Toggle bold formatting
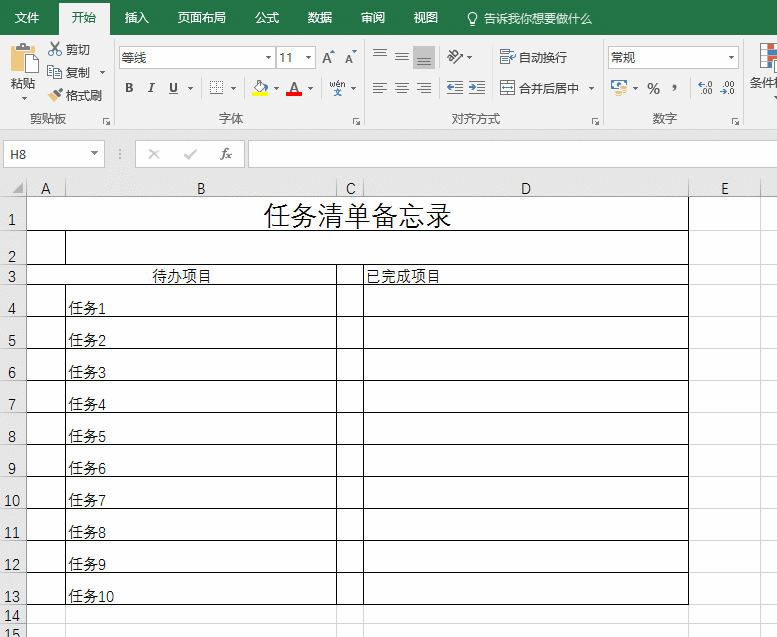777x637 pixels. point(129,88)
